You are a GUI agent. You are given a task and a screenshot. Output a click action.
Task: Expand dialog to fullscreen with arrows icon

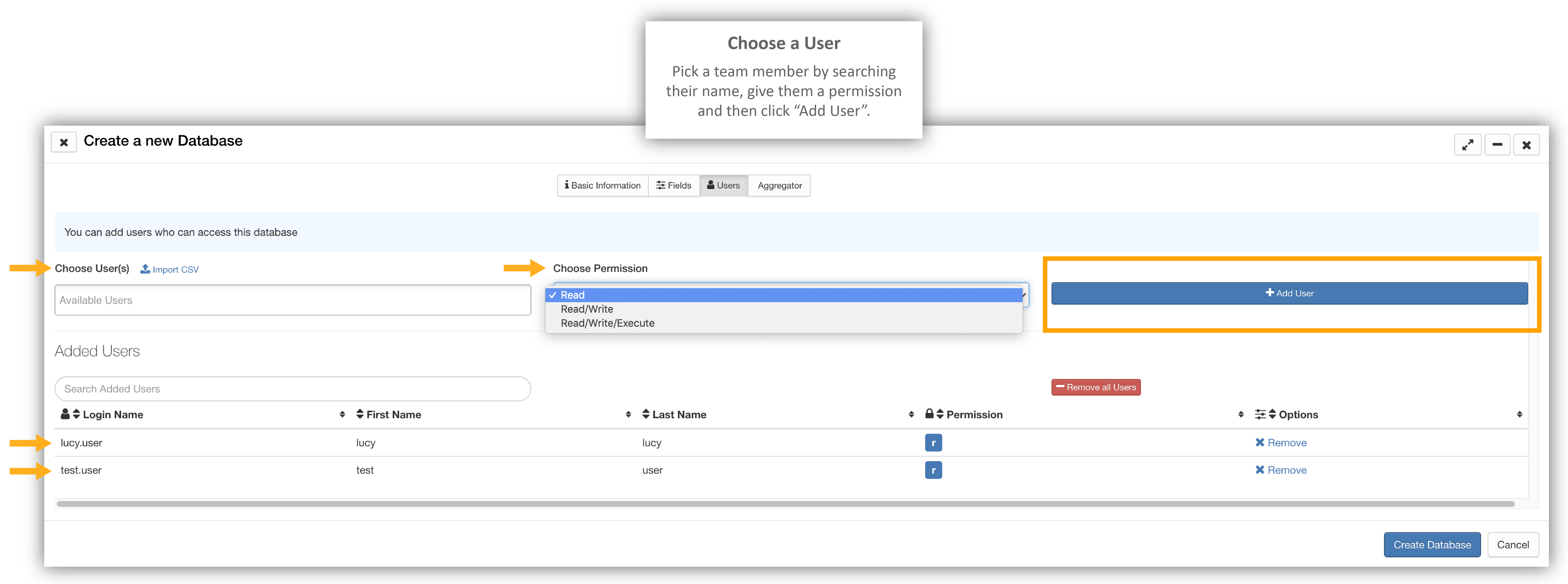[1467, 145]
